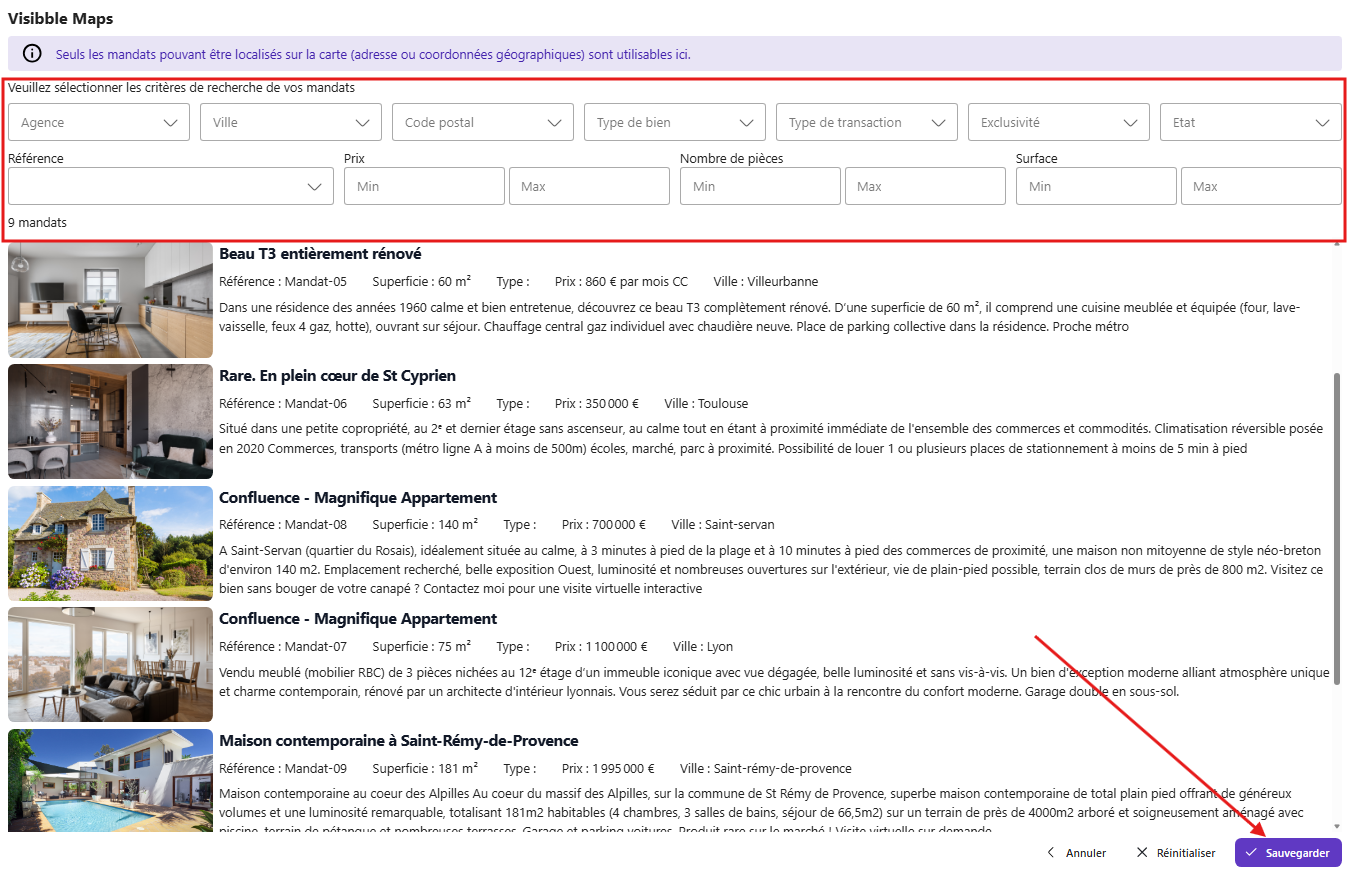Click the Prix Min input field
This screenshot has height=876, width=1352.
click(424, 186)
